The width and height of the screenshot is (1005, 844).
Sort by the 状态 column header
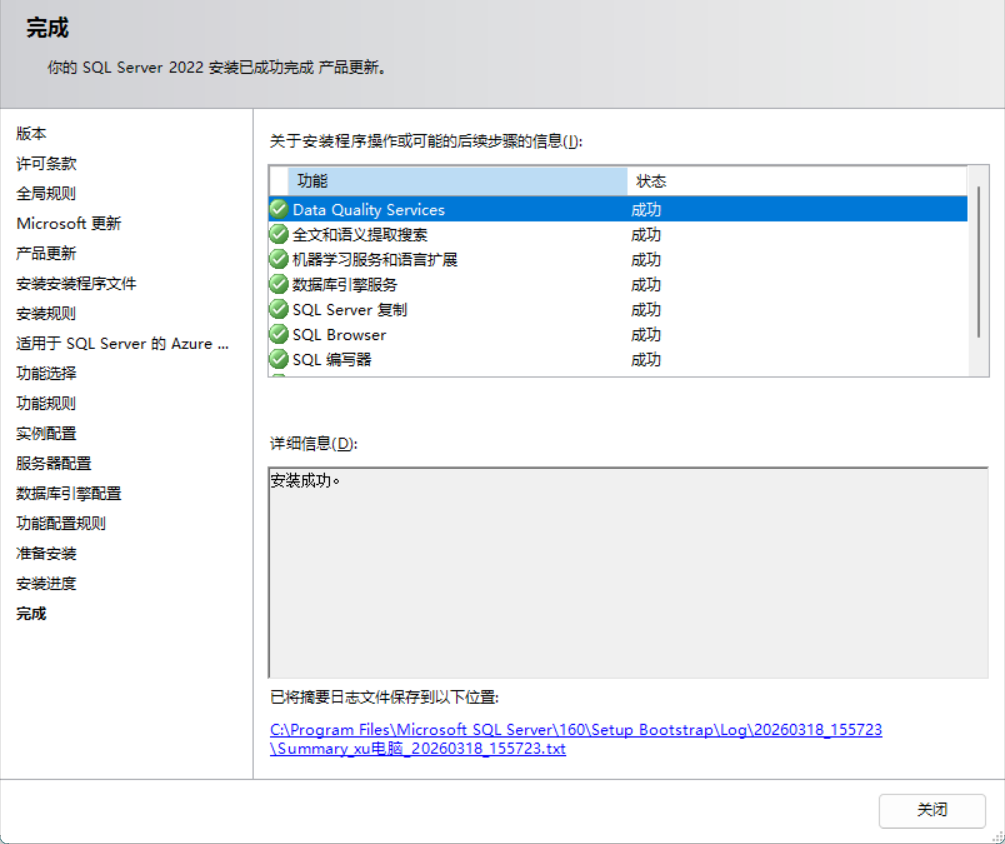coord(797,181)
